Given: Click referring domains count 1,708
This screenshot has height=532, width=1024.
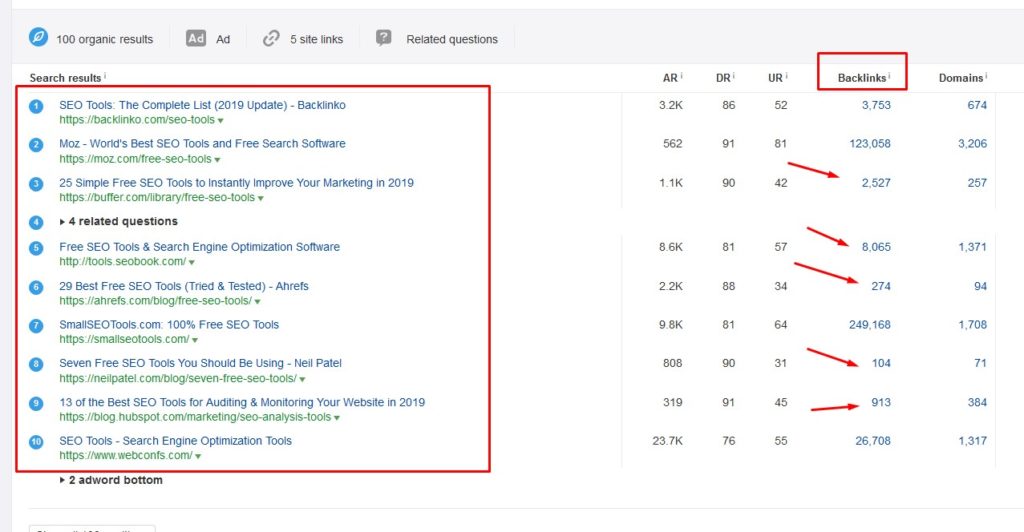Looking at the screenshot, I should coord(972,324).
